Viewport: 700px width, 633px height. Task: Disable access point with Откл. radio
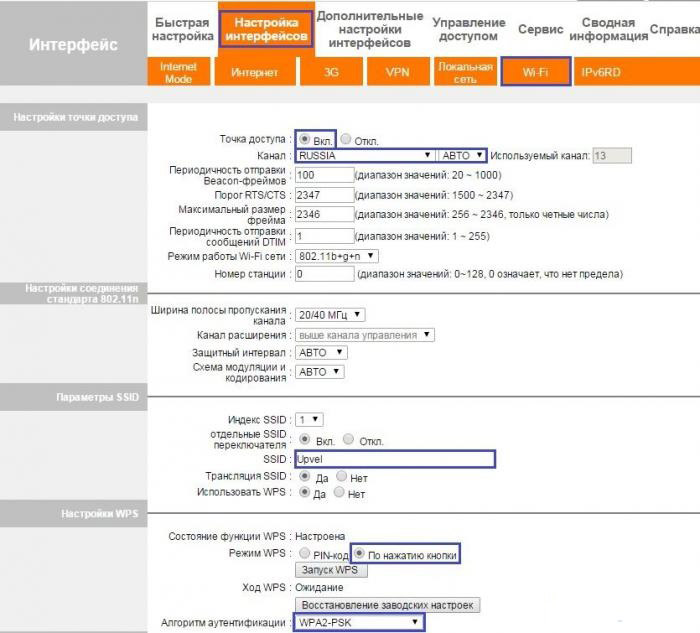[346, 139]
